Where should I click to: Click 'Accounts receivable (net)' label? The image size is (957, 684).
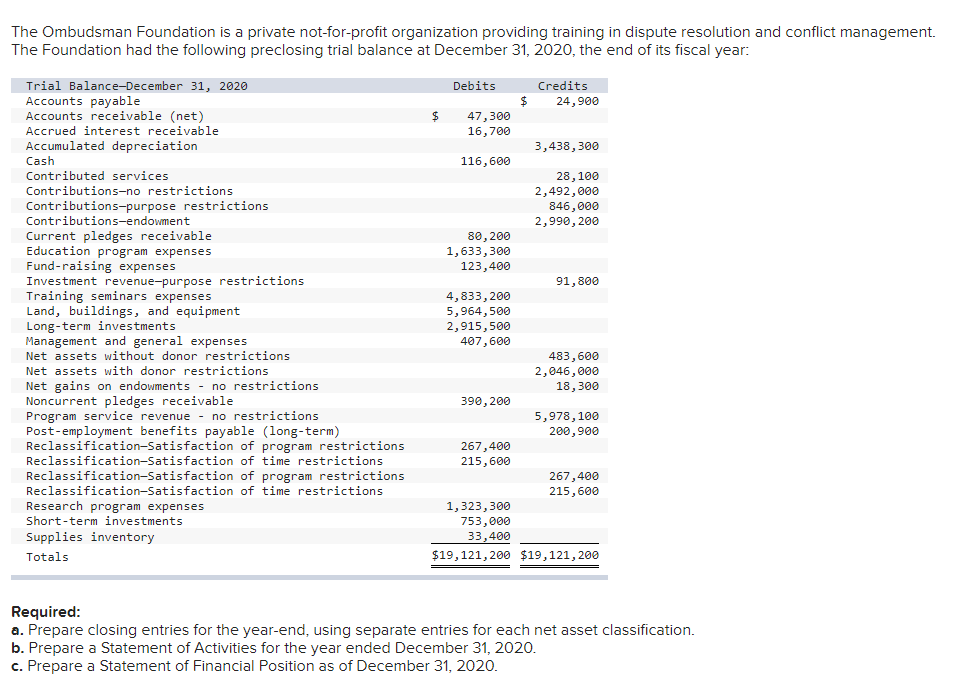click(x=115, y=116)
